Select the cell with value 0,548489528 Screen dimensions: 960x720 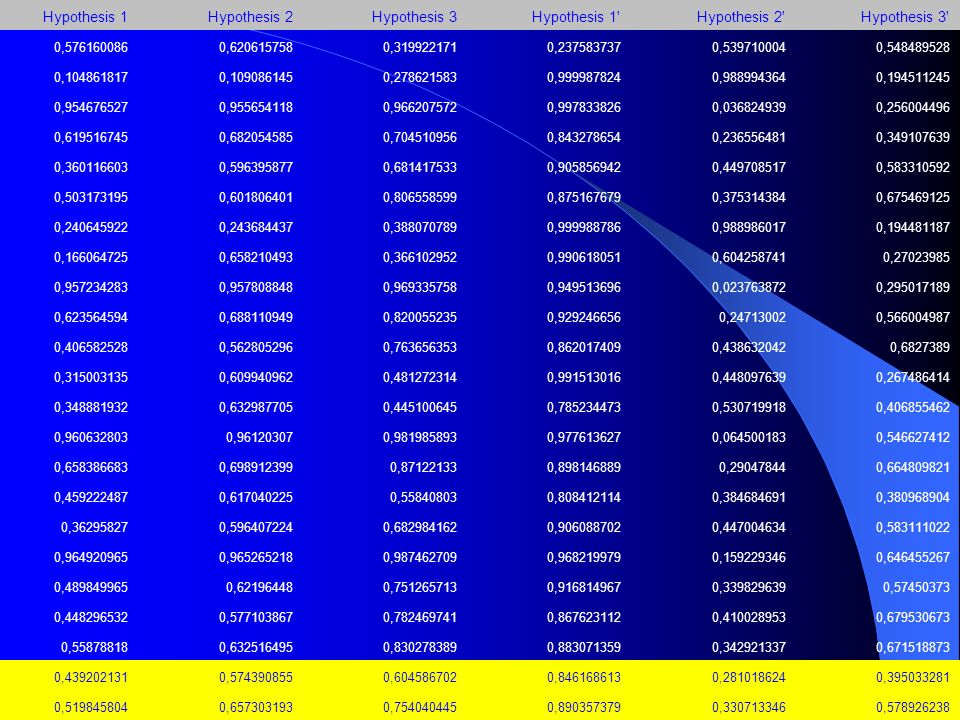tap(913, 47)
